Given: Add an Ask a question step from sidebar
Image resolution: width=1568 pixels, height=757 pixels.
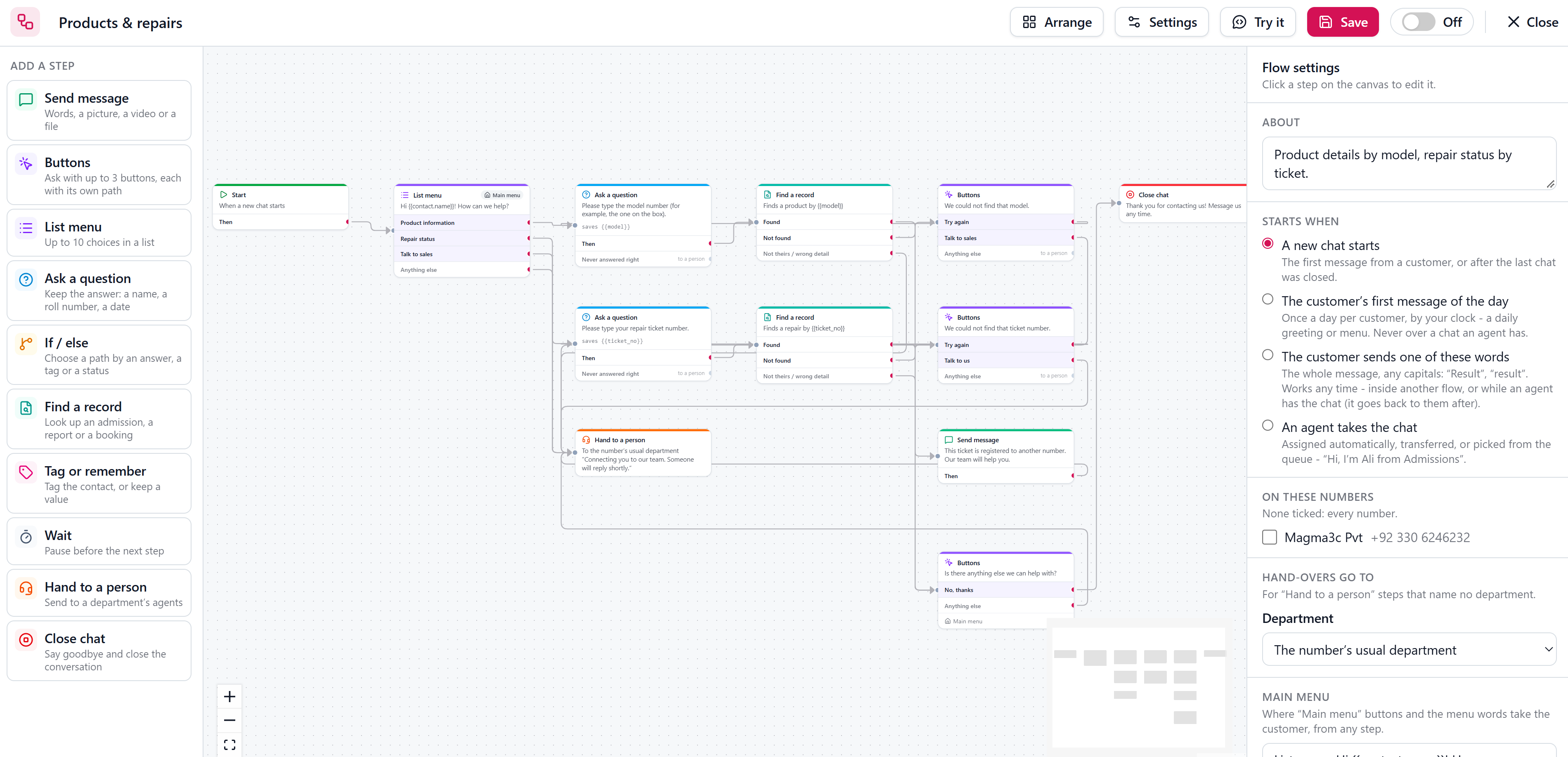Looking at the screenshot, I should point(99,291).
